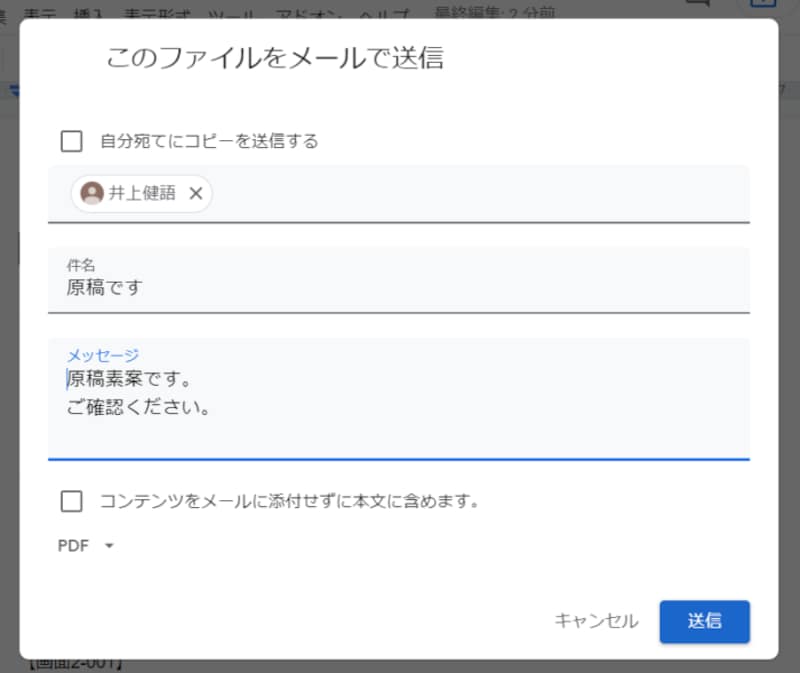Click the dropdown arrow next to PDF
Image resolution: width=800 pixels, height=673 pixels.
110,545
